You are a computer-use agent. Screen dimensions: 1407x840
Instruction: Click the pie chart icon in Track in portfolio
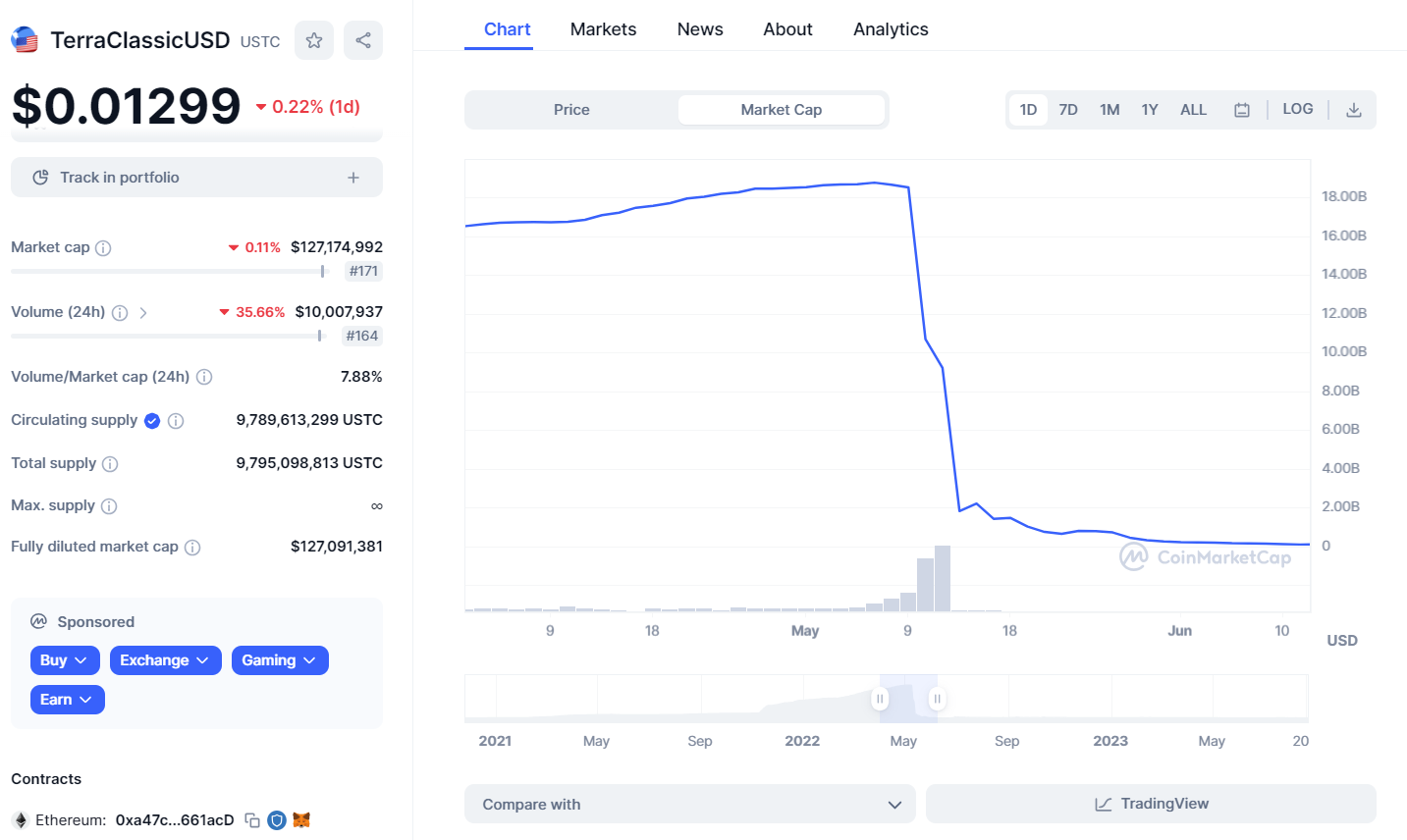tap(40, 178)
